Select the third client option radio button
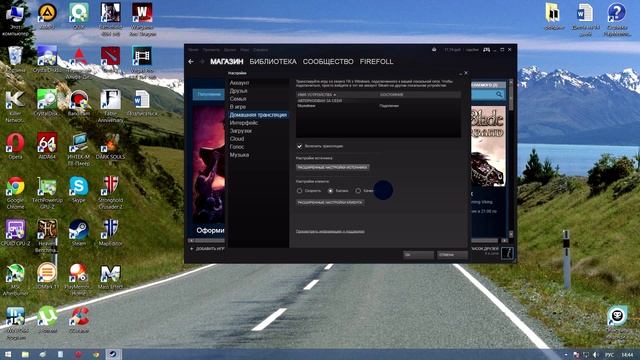 coord(358,191)
